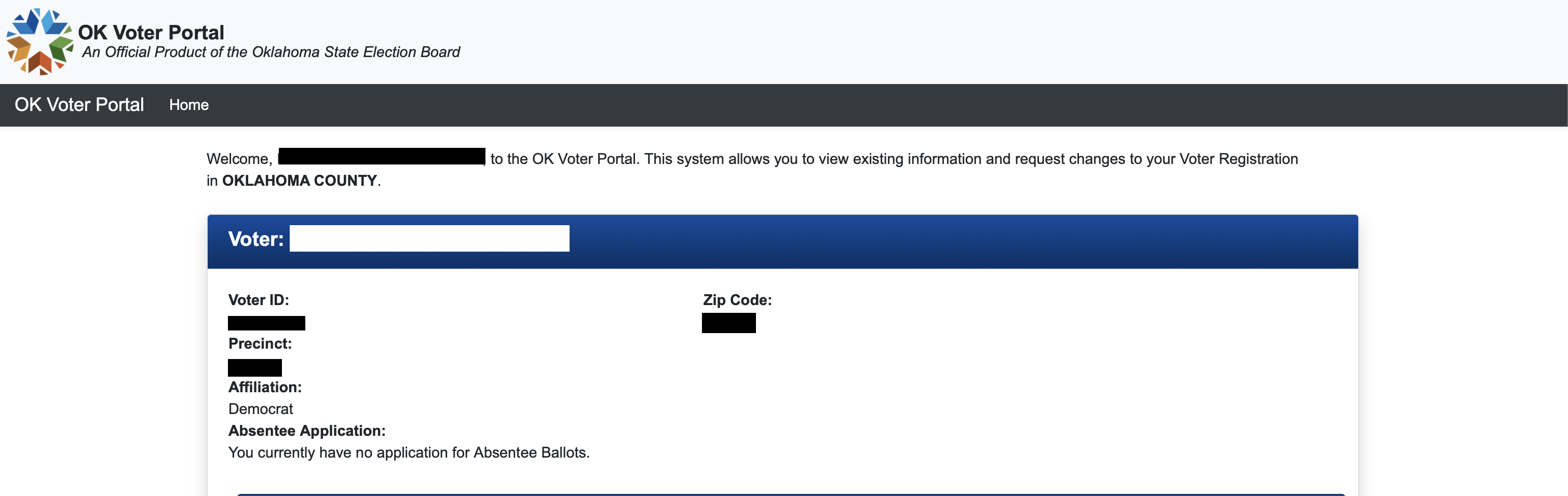Click the Voter heading in the blue banner
Screen dimensions: 1568x496
click(x=255, y=239)
